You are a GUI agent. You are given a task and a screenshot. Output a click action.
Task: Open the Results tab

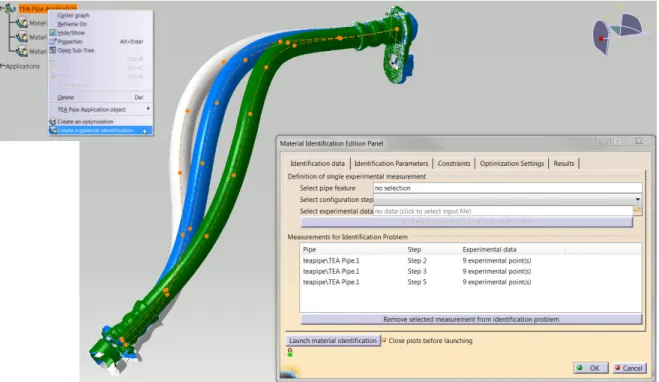[564, 163]
